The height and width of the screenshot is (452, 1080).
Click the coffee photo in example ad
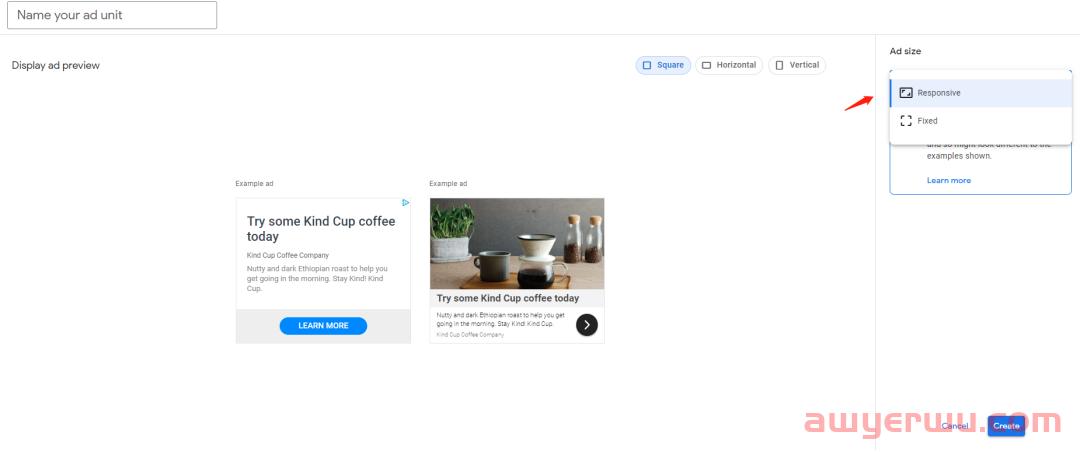(x=517, y=244)
